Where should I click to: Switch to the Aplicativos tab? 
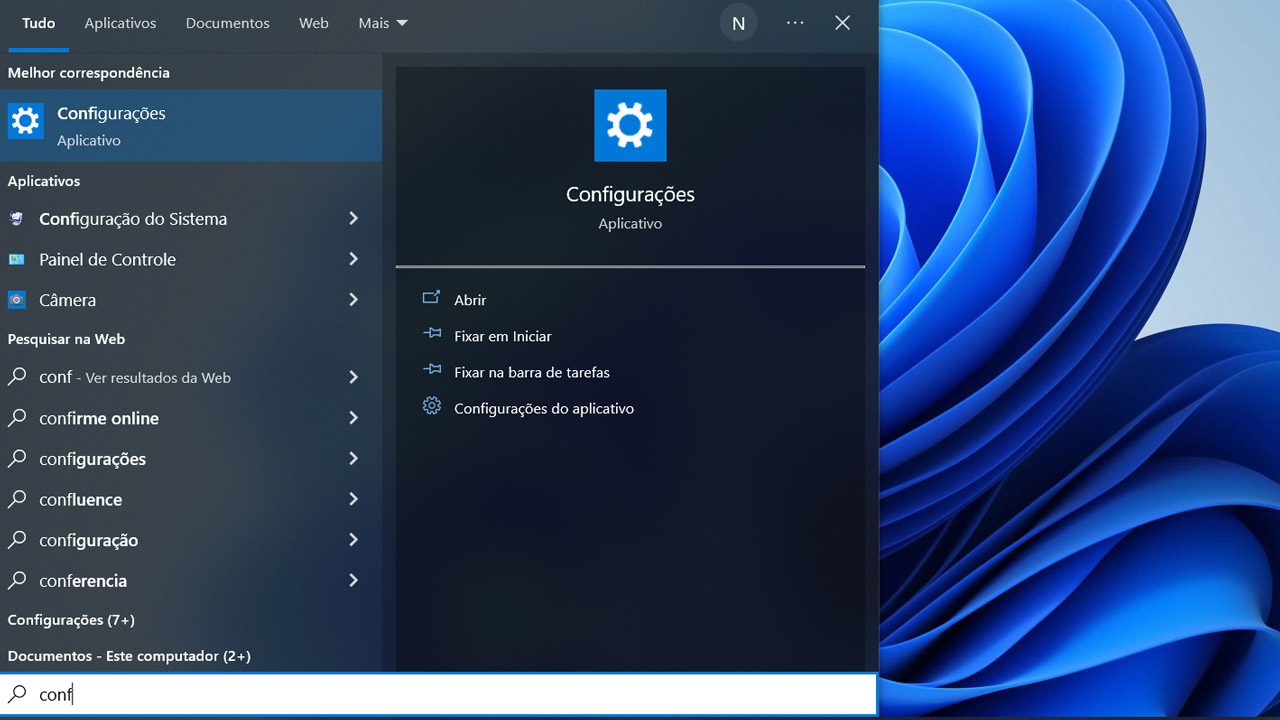click(x=120, y=23)
